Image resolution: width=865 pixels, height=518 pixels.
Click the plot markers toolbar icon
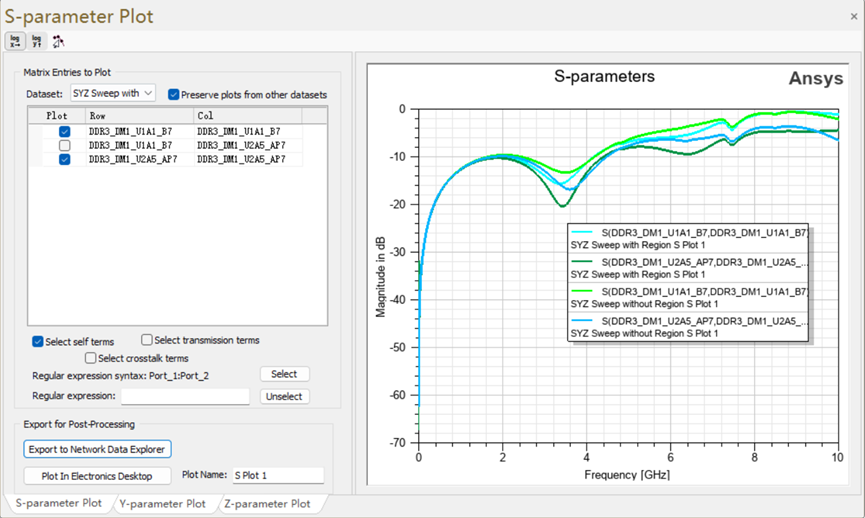pyautogui.click(x=59, y=41)
